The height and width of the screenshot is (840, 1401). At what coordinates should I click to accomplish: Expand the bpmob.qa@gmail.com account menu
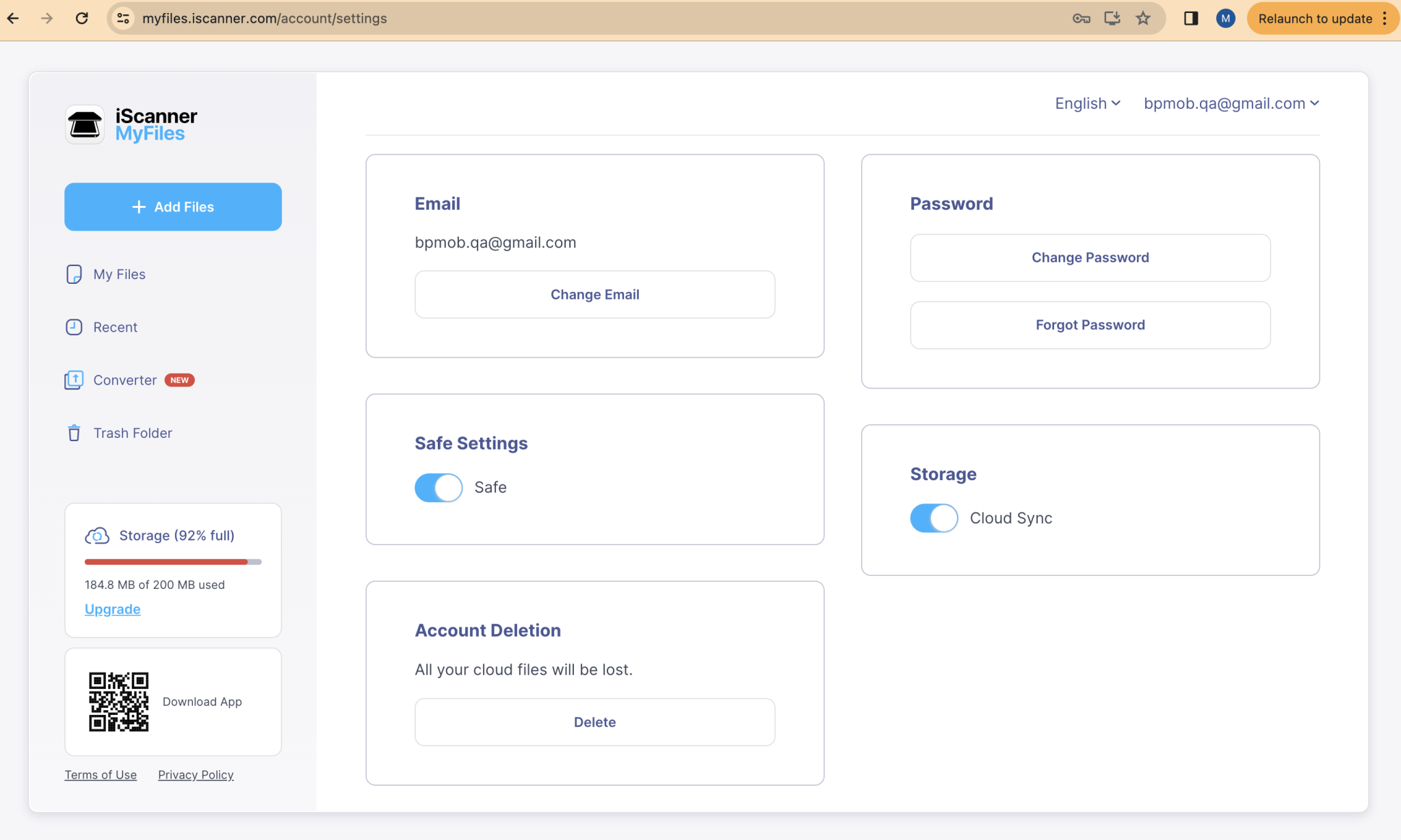[x=1230, y=103]
